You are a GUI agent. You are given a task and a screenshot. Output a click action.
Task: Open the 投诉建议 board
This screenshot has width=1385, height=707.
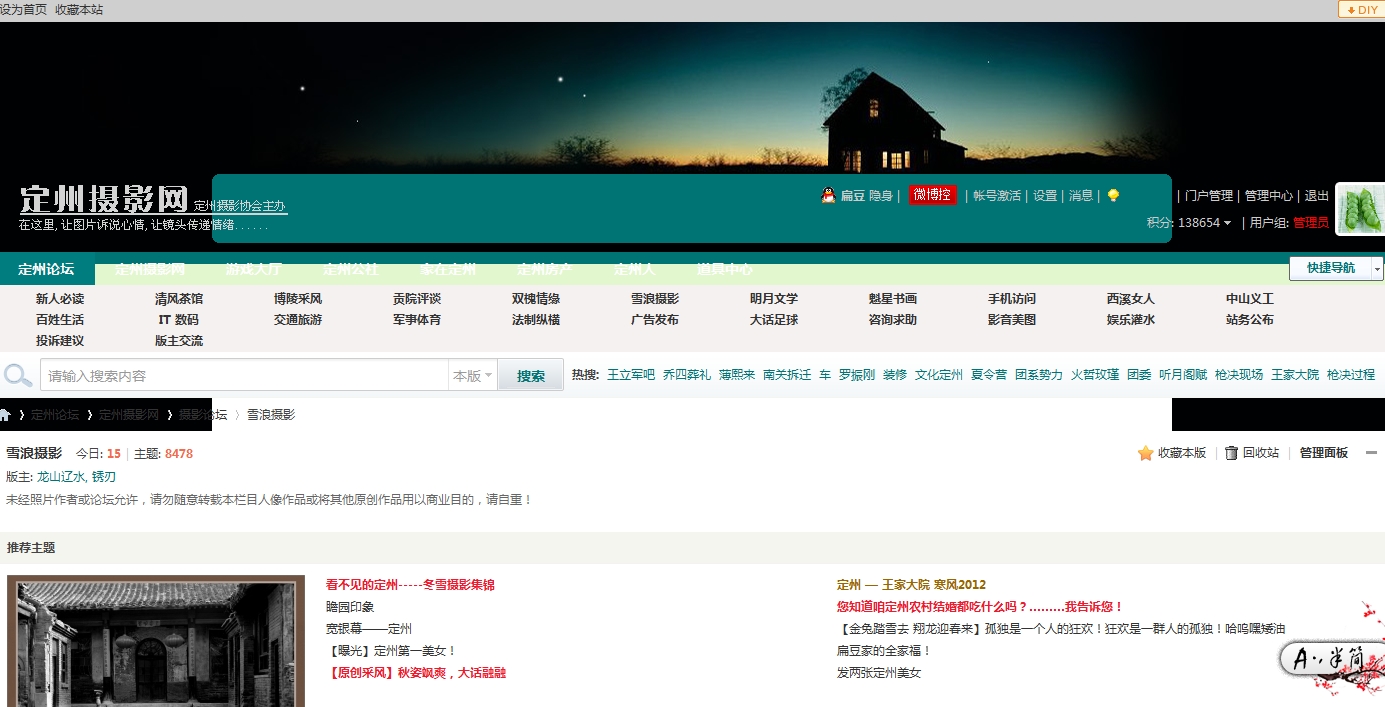coord(60,341)
